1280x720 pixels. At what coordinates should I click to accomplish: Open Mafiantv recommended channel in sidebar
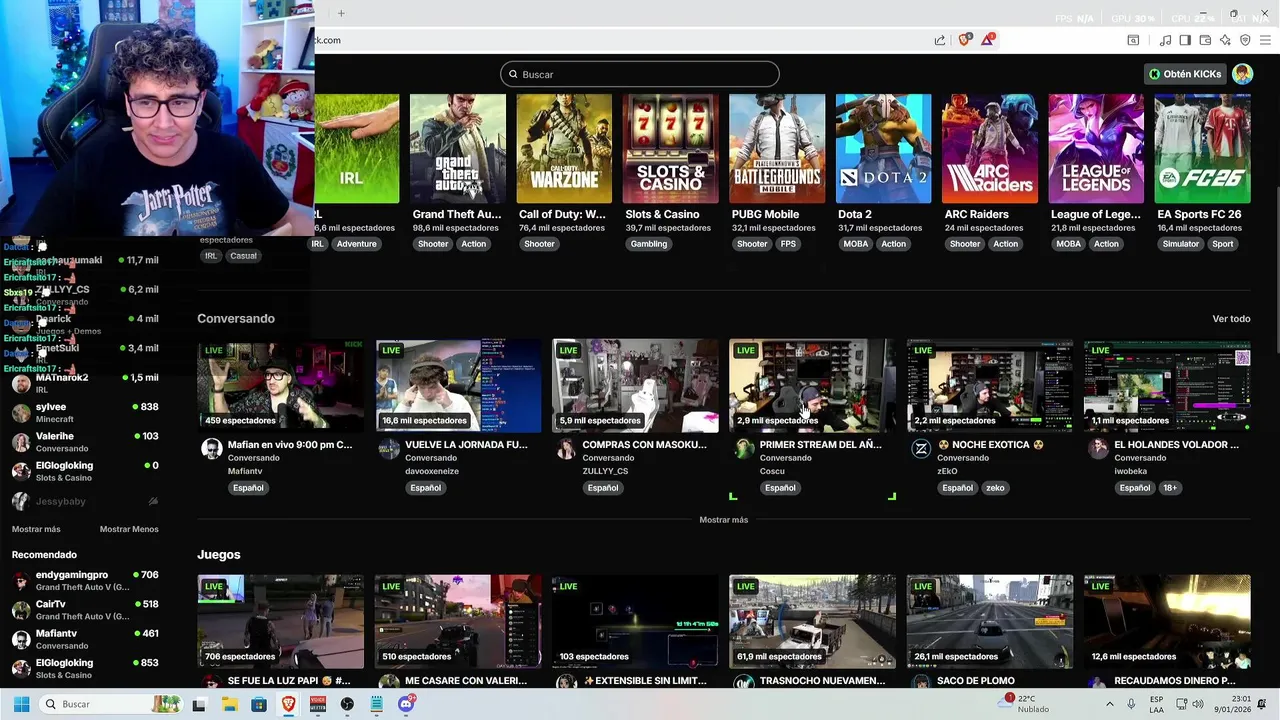coord(85,639)
